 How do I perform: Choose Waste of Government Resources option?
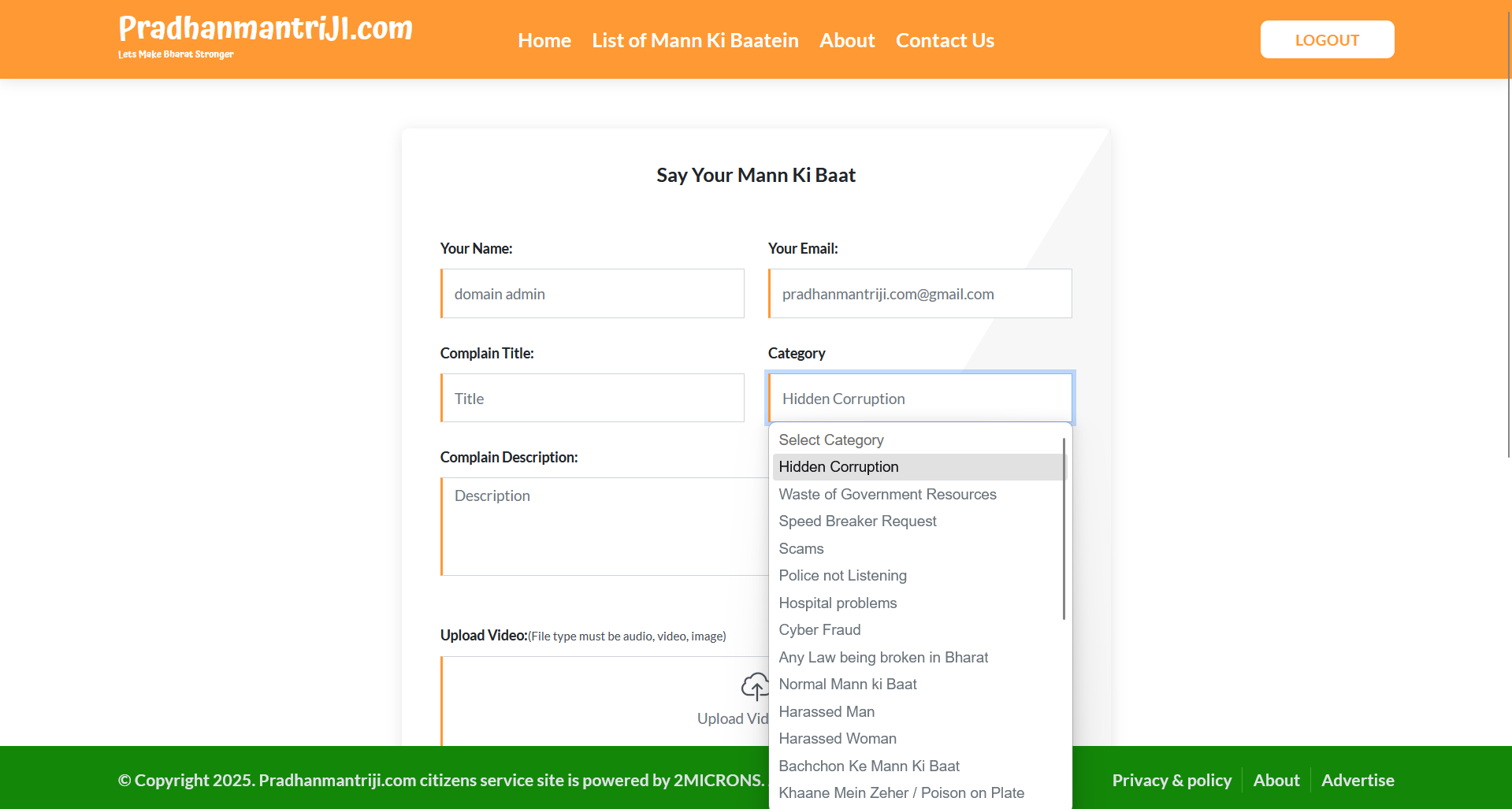pos(887,494)
